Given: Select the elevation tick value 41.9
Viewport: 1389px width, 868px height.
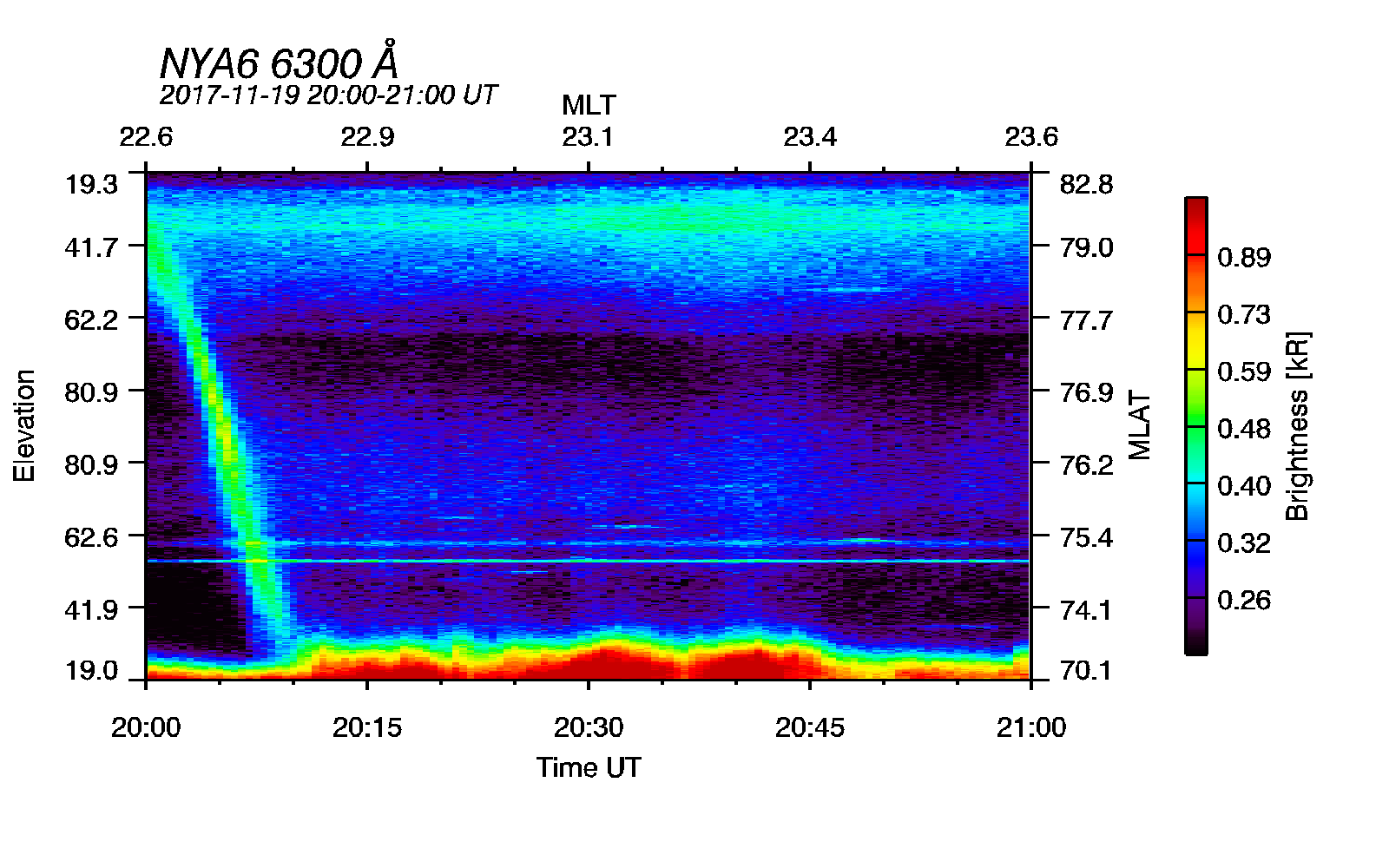Looking at the screenshot, I should point(91,609).
